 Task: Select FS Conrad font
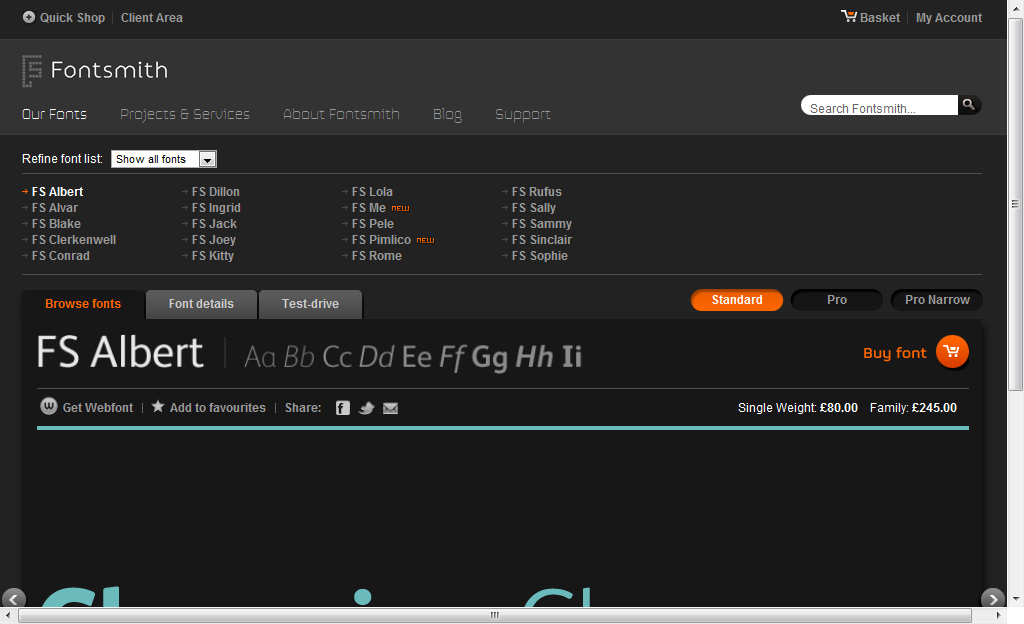(x=61, y=256)
